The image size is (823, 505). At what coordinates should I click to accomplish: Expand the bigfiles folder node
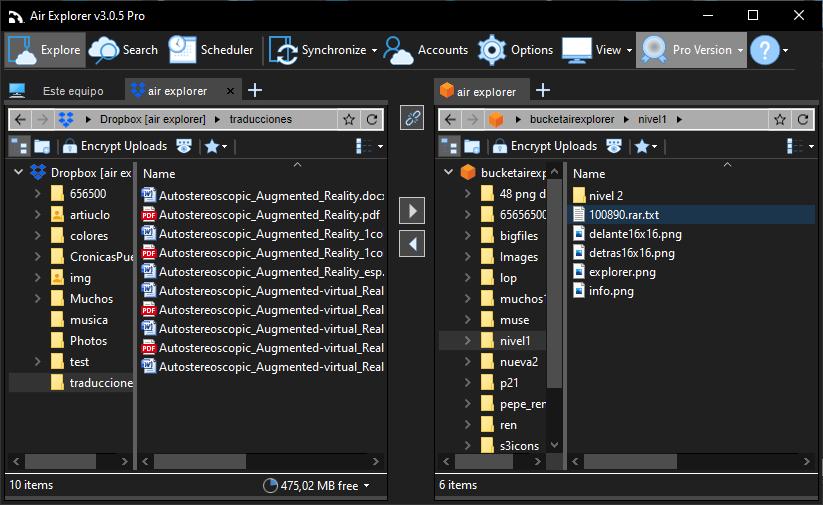[x=468, y=236]
